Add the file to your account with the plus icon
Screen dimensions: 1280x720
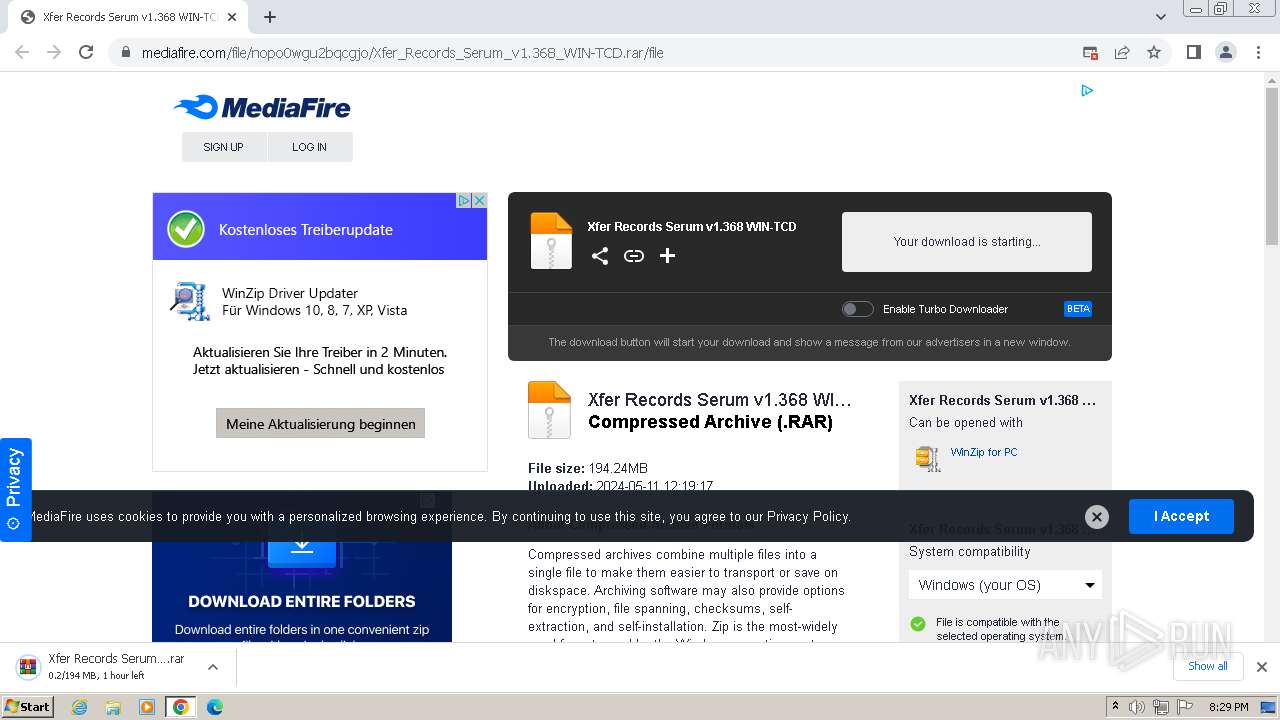click(668, 256)
